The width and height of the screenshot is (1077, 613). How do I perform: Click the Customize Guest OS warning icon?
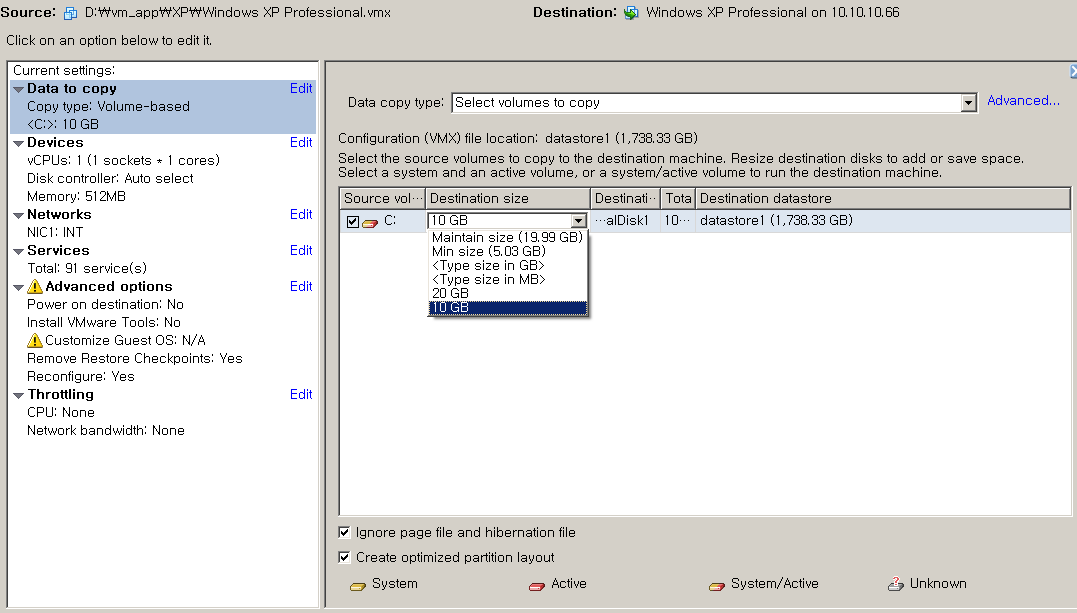(x=34, y=340)
